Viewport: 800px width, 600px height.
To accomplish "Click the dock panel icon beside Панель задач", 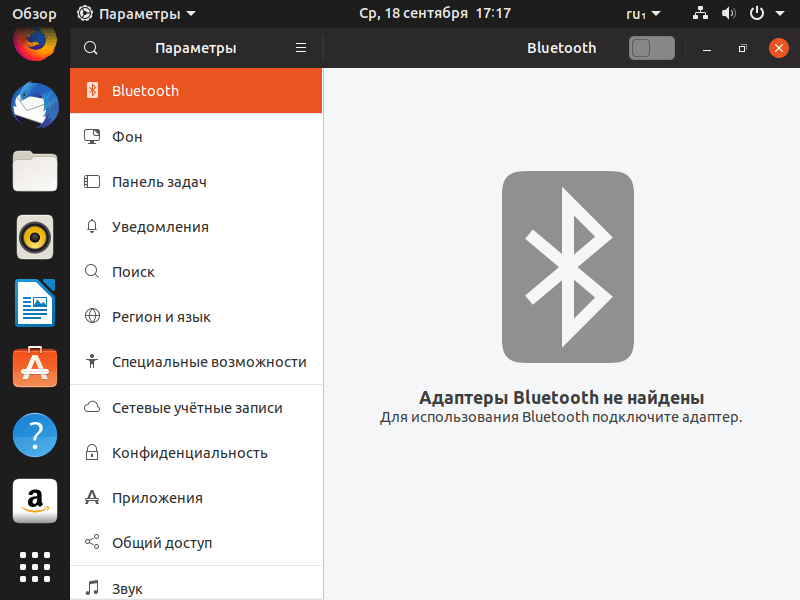I will point(92,182).
